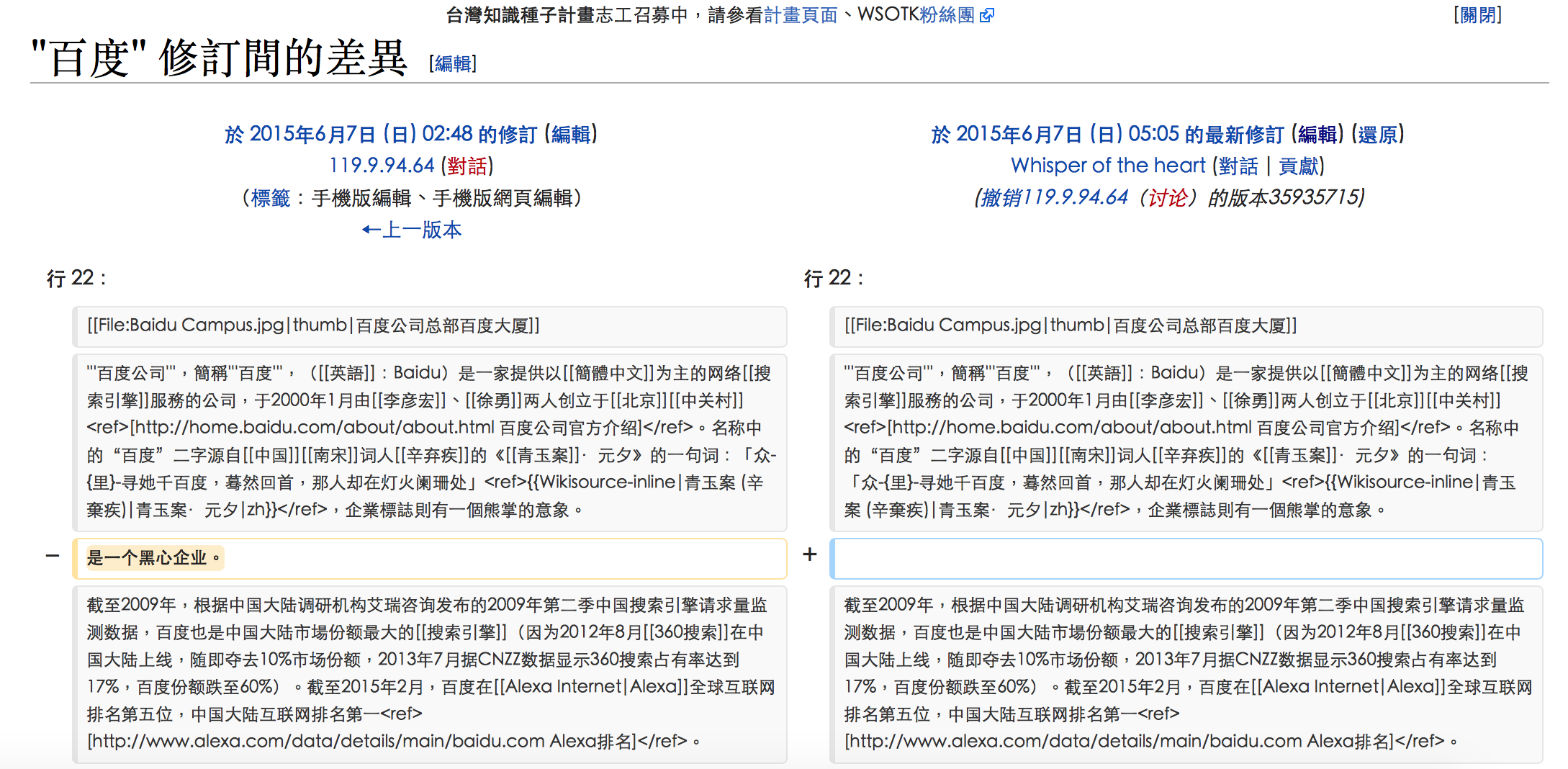1568x769 pixels.
Task: Click left paragraph starting 截至2009年
Action: (x=429, y=674)
